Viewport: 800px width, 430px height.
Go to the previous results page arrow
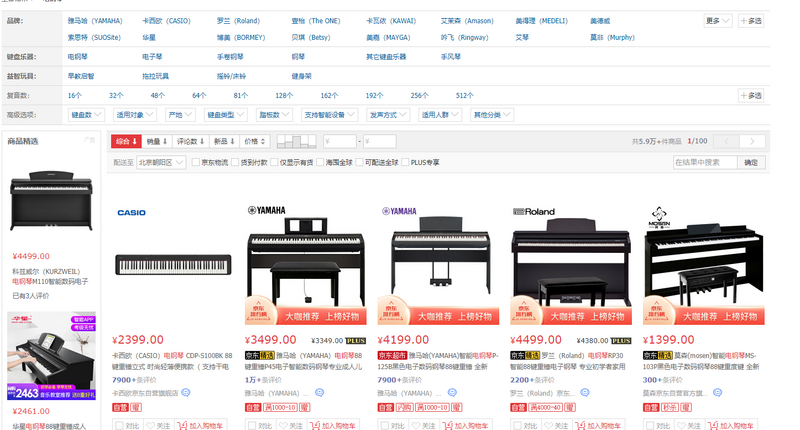pos(727,141)
